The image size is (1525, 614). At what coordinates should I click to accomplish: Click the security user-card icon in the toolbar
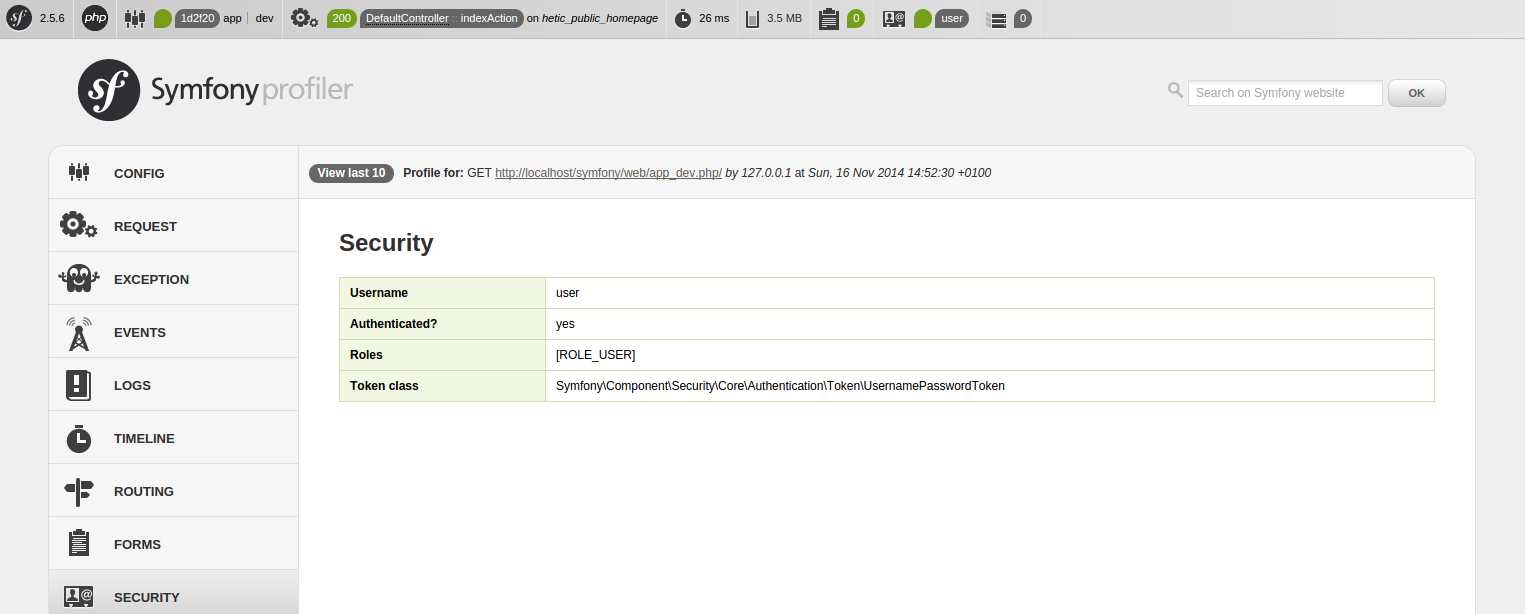(x=894, y=18)
